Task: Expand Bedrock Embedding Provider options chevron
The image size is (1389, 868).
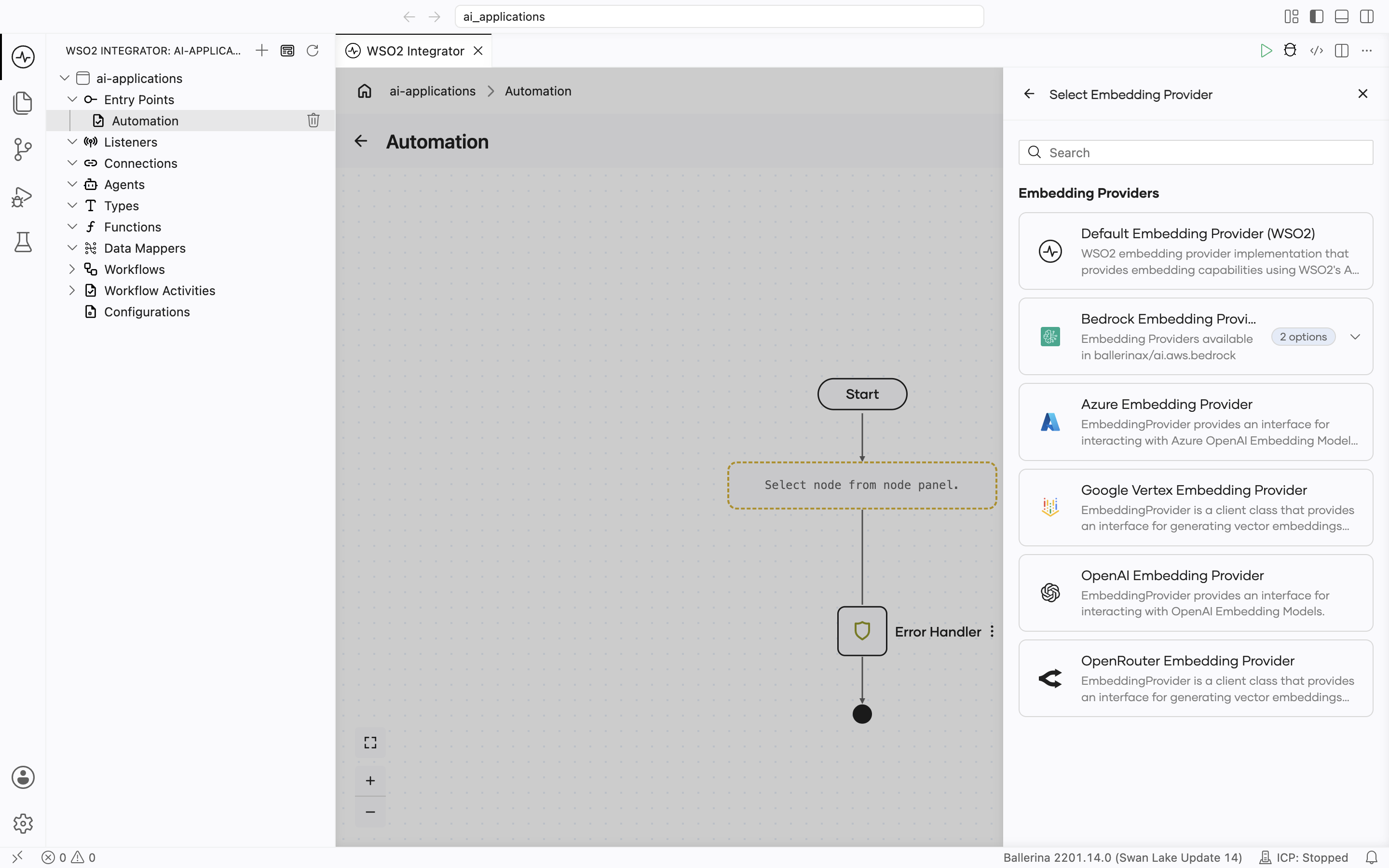Action: (x=1355, y=337)
